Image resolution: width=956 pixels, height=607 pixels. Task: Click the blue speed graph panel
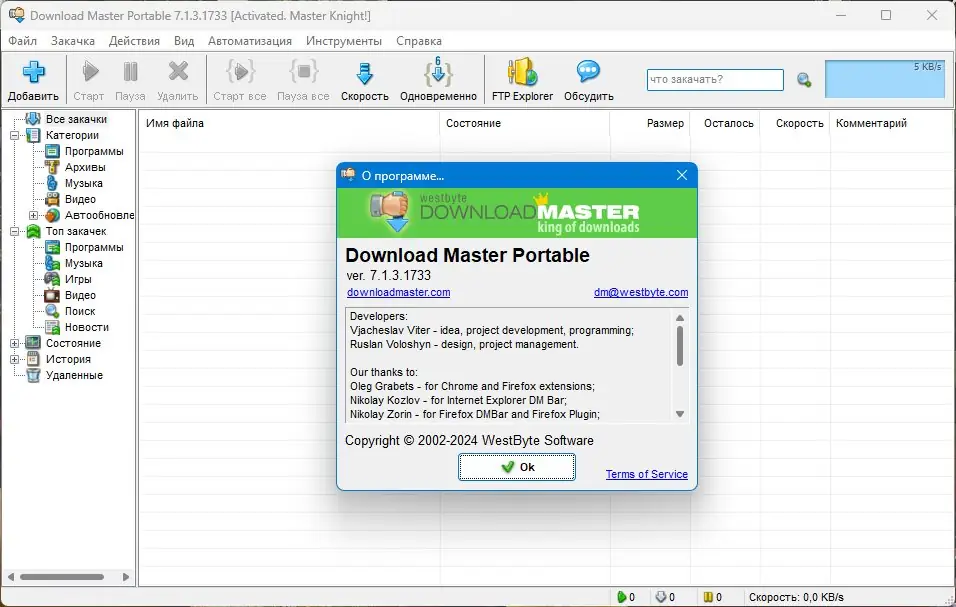coord(884,79)
